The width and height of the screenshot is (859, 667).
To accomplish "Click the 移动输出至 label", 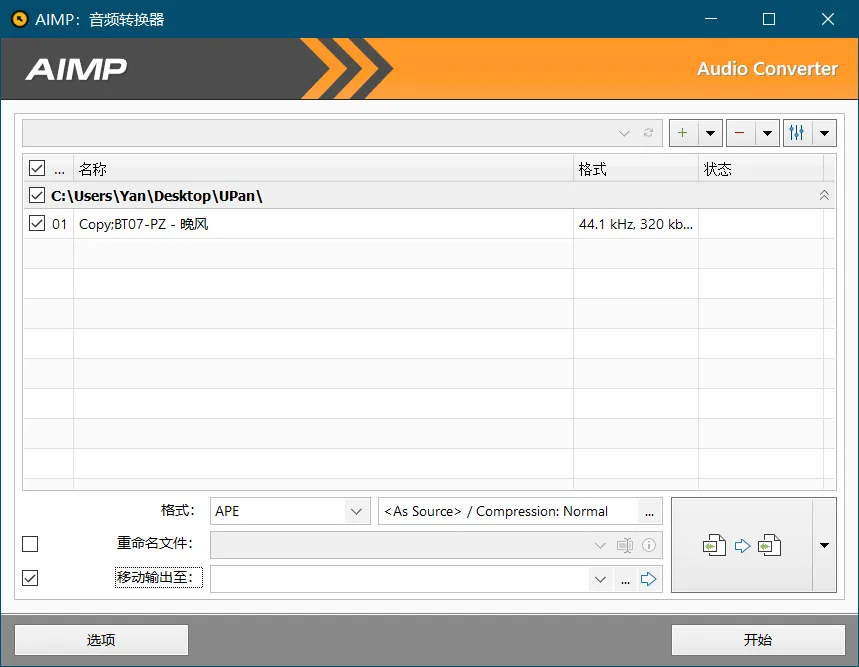I will [158, 577].
